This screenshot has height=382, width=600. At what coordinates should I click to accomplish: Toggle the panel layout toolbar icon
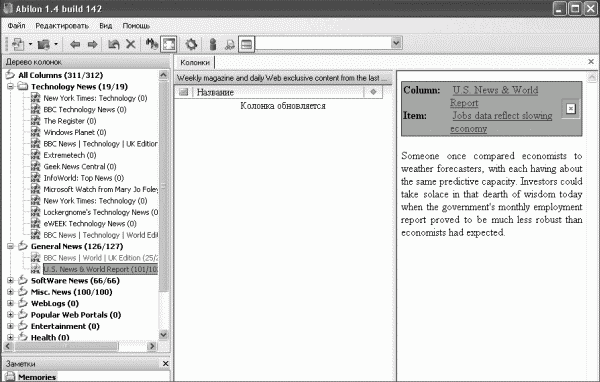coord(247,44)
